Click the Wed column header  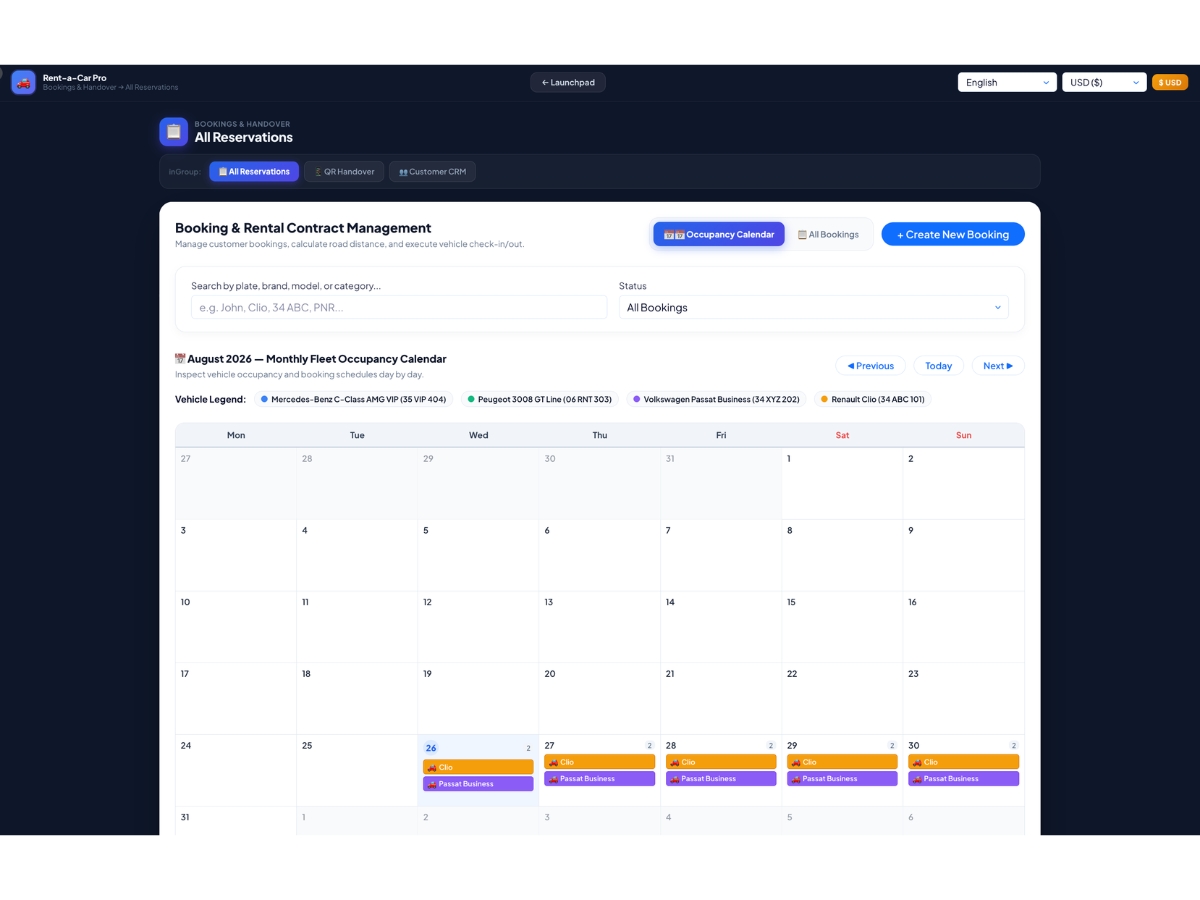[x=479, y=435]
